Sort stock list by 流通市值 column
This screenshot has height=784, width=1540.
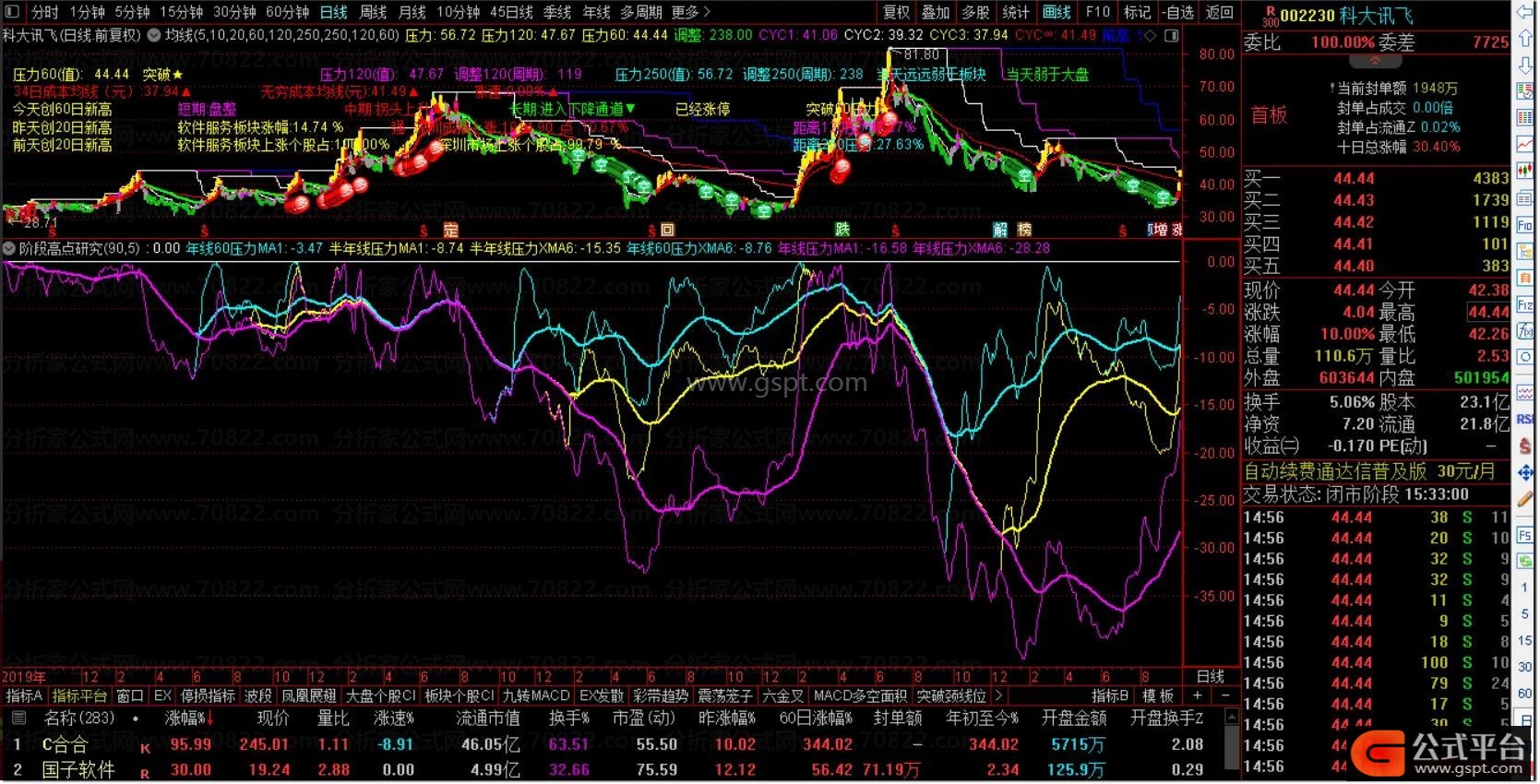pyautogui.click(x=488, y=718)
